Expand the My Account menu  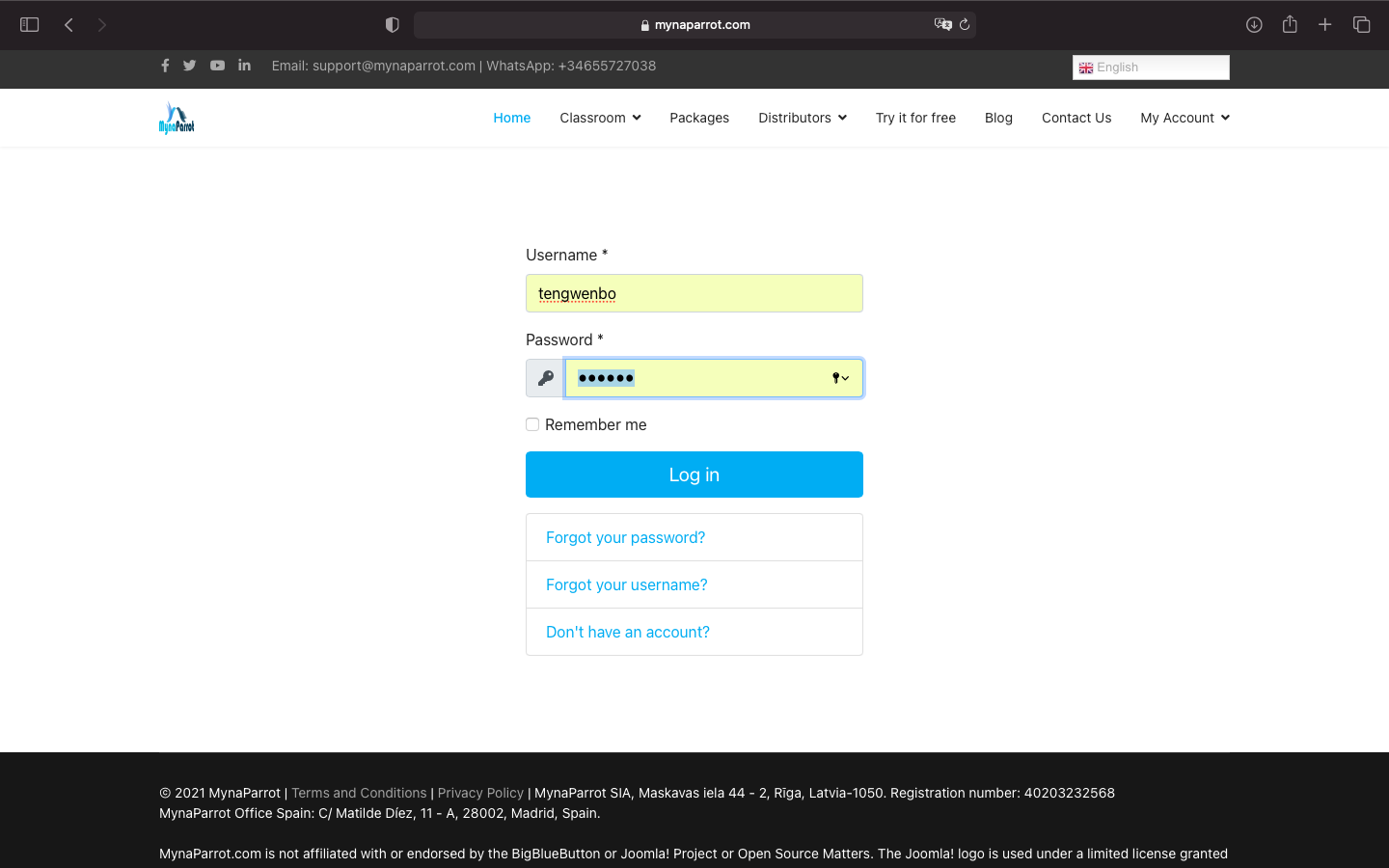(1185, 118)
